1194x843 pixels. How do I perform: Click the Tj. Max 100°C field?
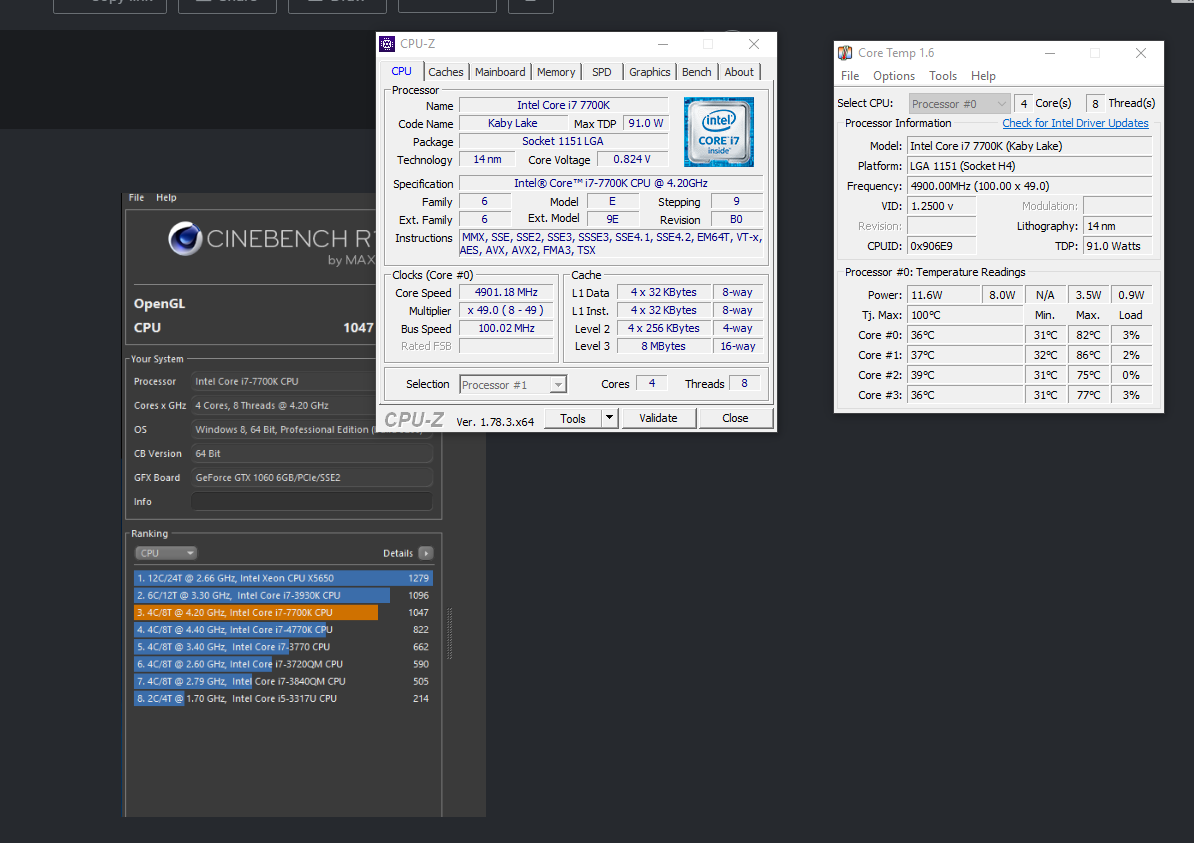965,315
